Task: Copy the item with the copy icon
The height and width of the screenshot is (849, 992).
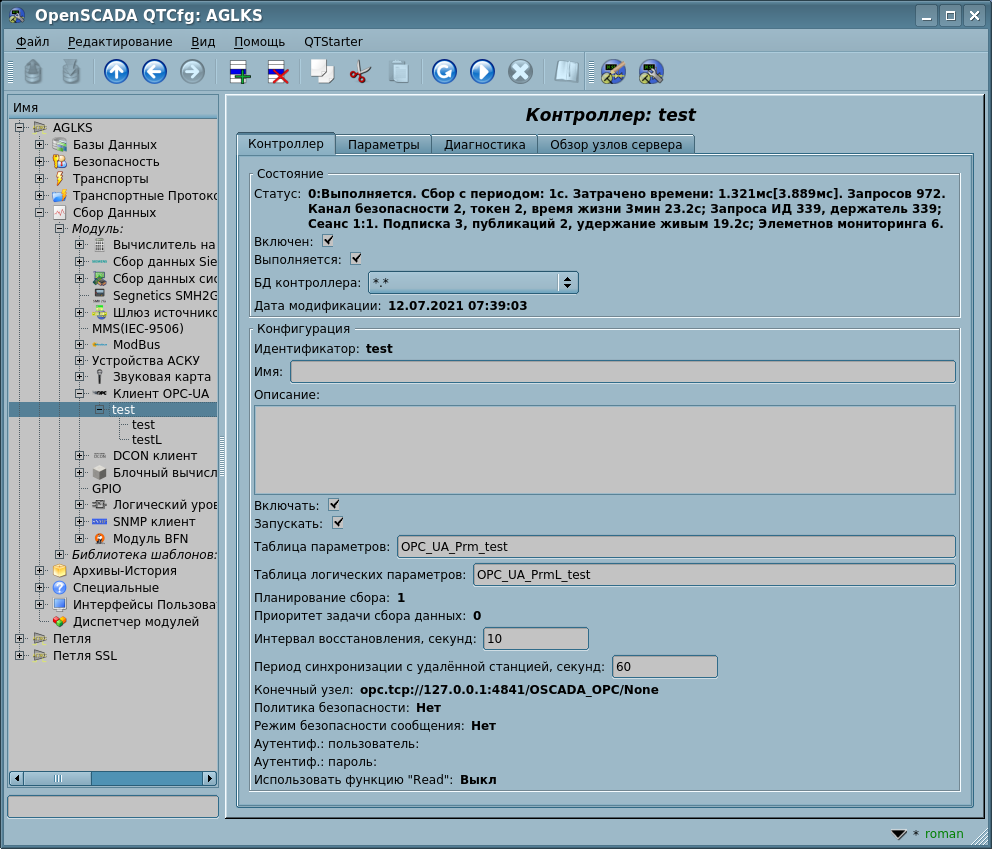Action: coord(322,71)
